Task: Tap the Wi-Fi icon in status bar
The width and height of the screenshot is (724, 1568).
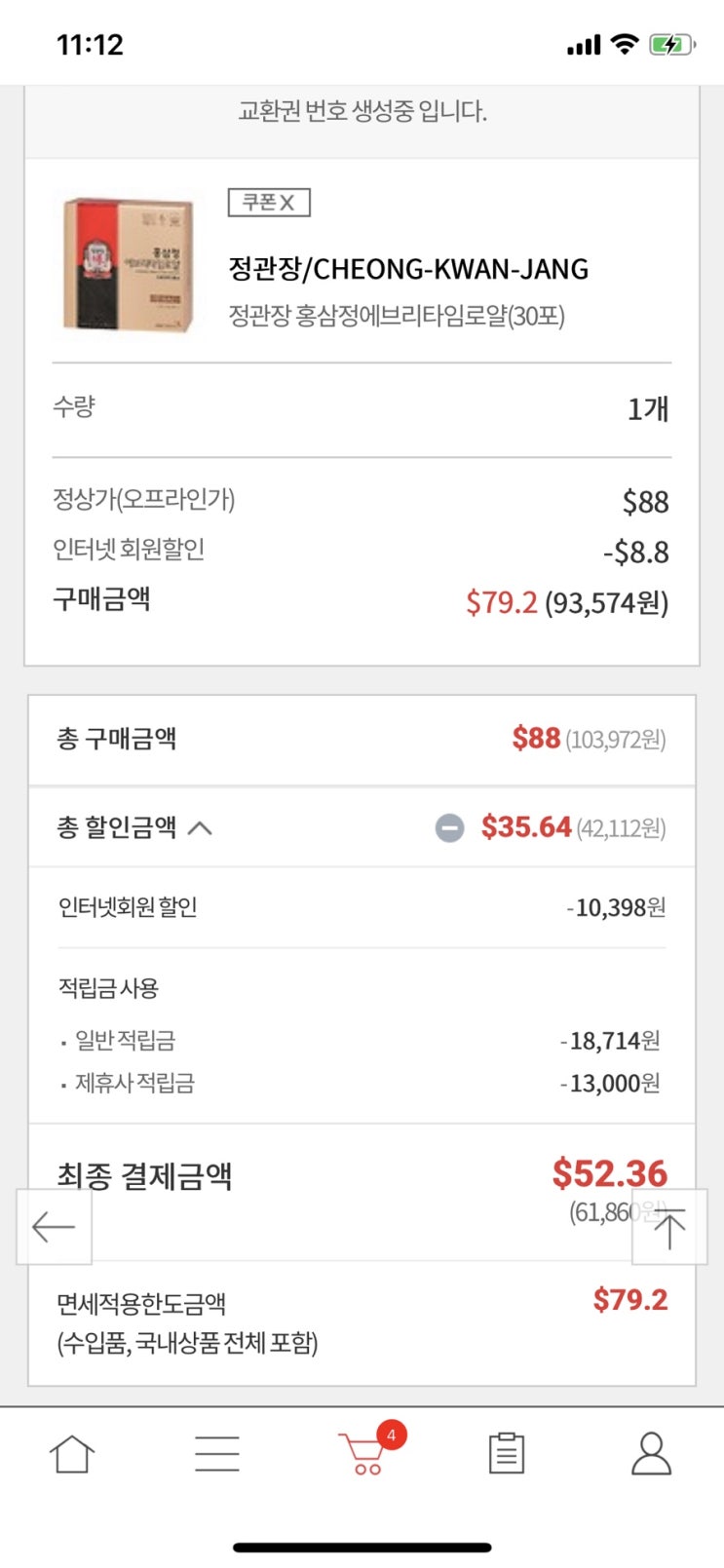Action: 624,44
